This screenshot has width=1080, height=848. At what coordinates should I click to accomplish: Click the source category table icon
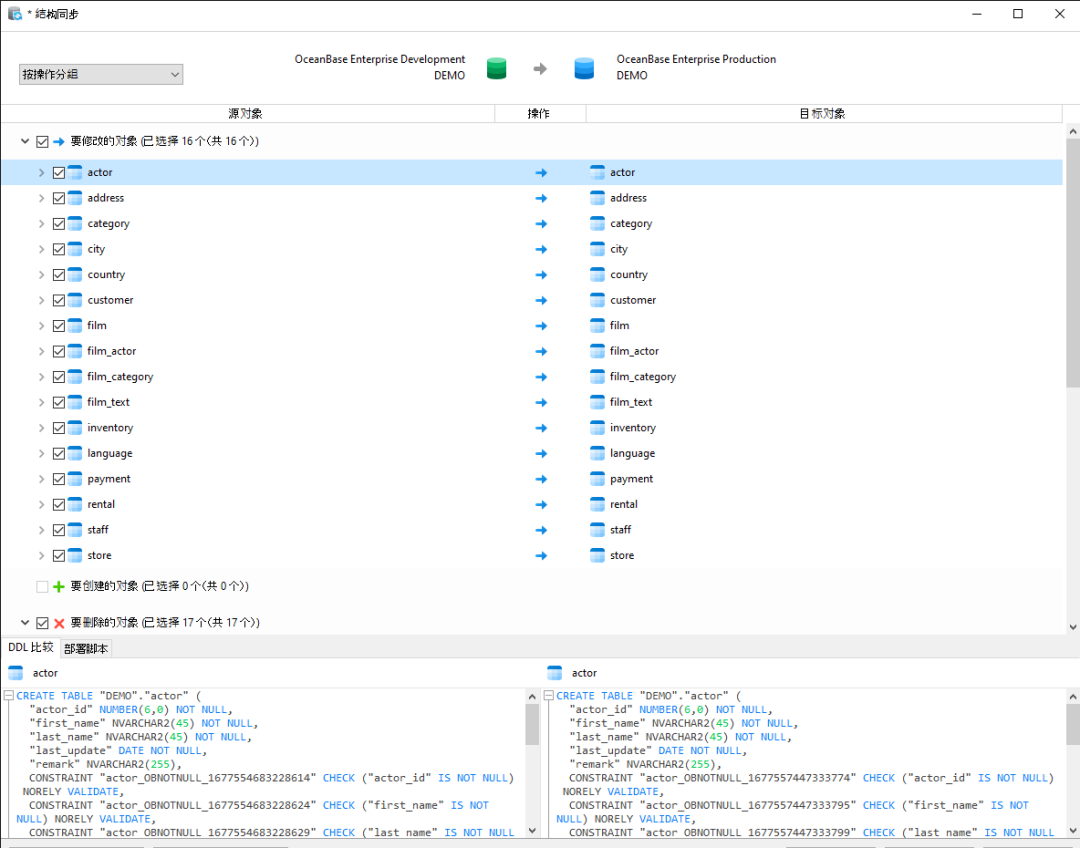(x=75, y=223)
